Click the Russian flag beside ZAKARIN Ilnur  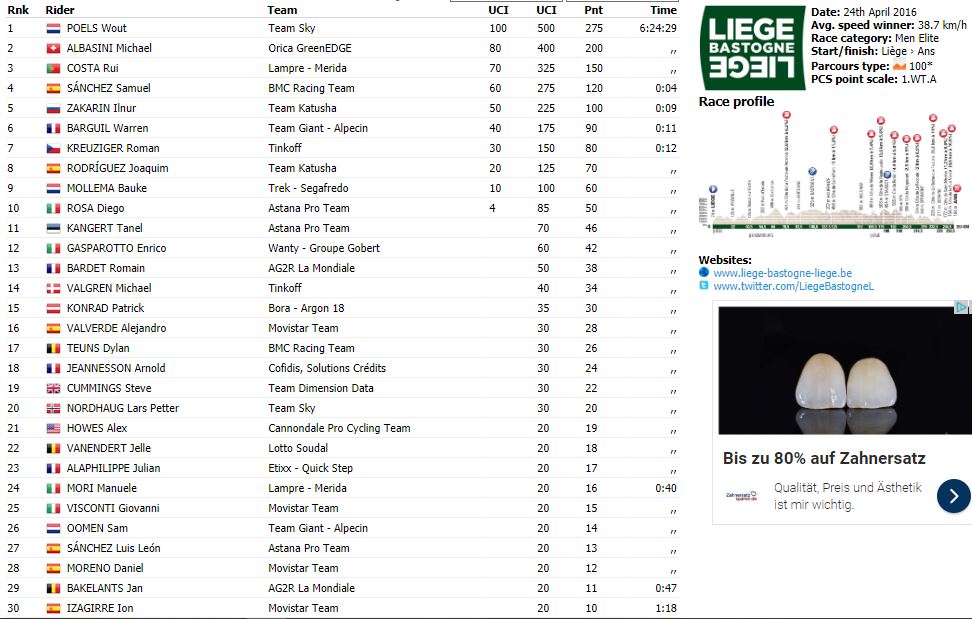pyautogui.click(x=53, y=108)
